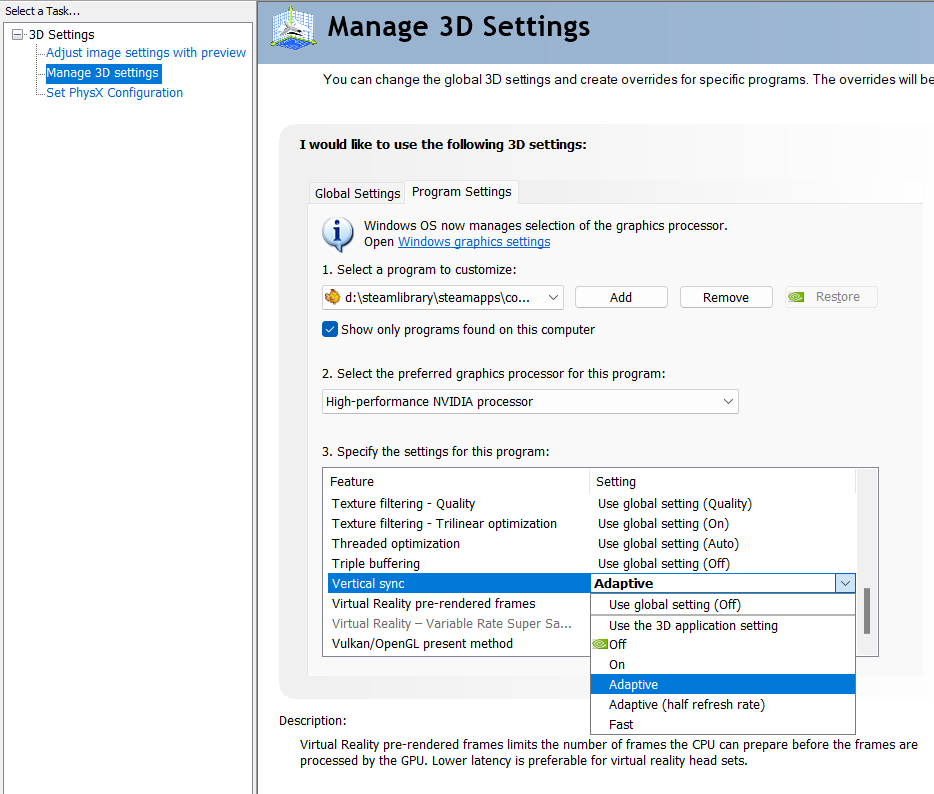Open the Windows graphics settings link

click(x=474, y=242)
